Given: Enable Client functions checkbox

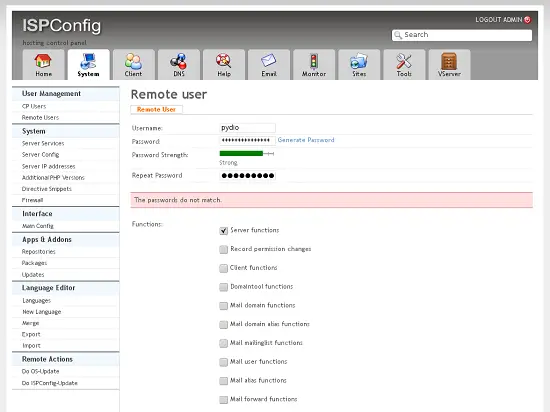Looking at the screenshot, I should 223,268.
